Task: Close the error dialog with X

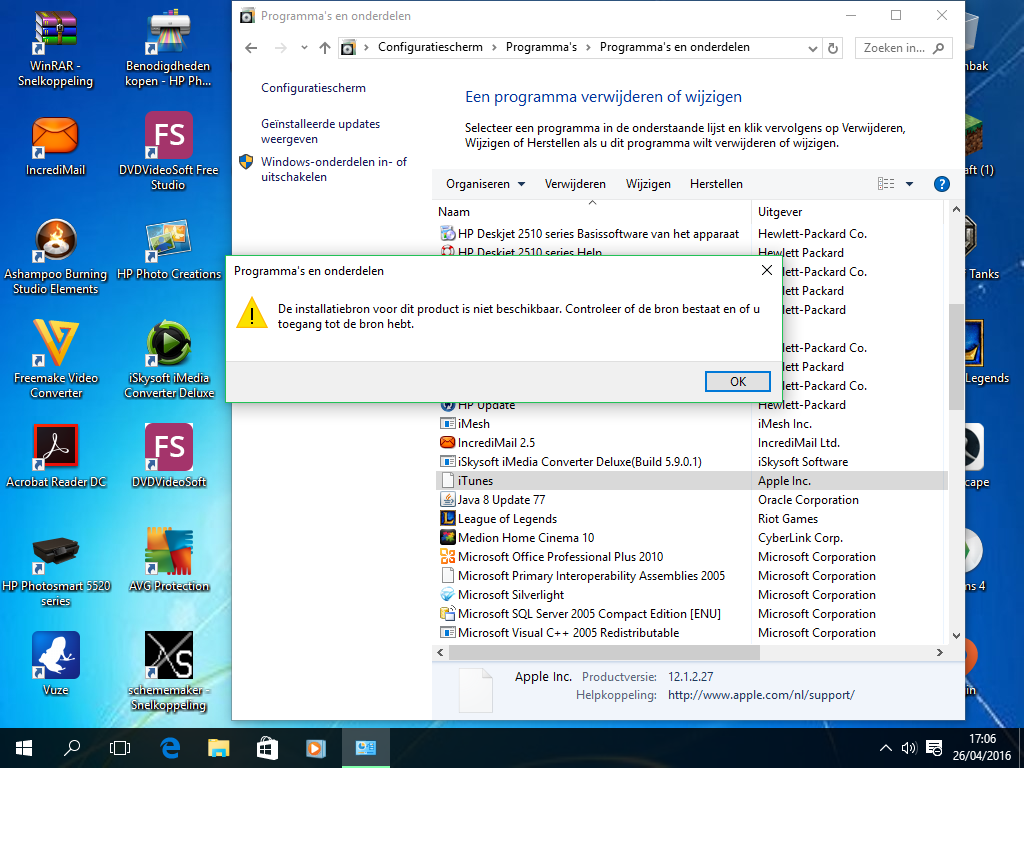Action: click(x=767, y=270)
